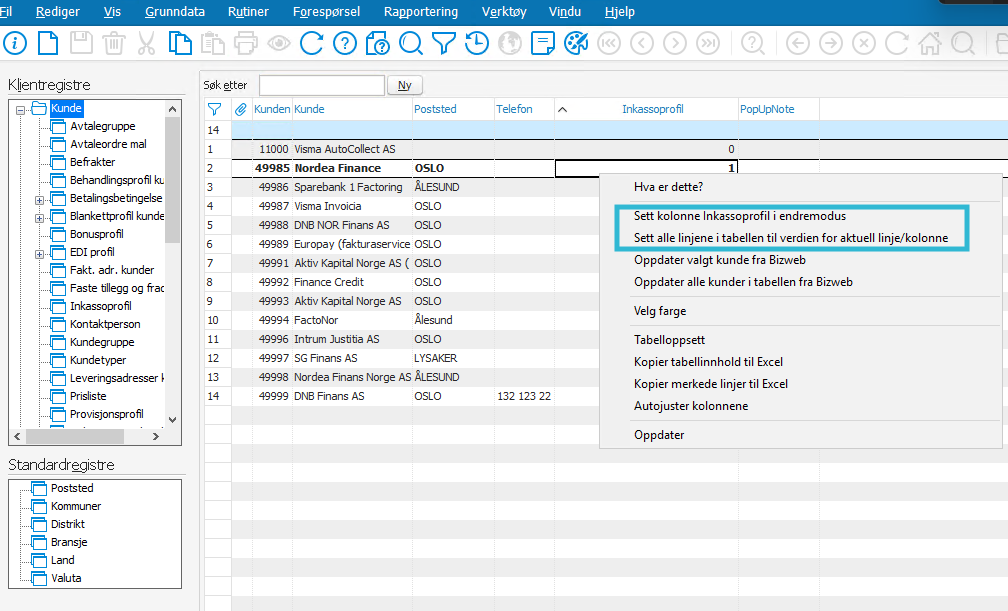Open the Rediger menu
Screen dimensions: 1008x611
coord(58,12)
